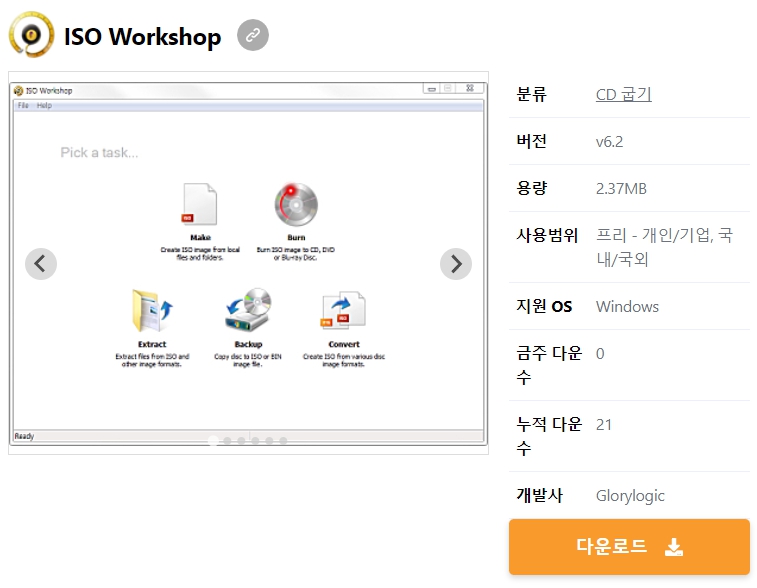Go to the third carousel dot
757x588 pixels.
tap(241, 441)
